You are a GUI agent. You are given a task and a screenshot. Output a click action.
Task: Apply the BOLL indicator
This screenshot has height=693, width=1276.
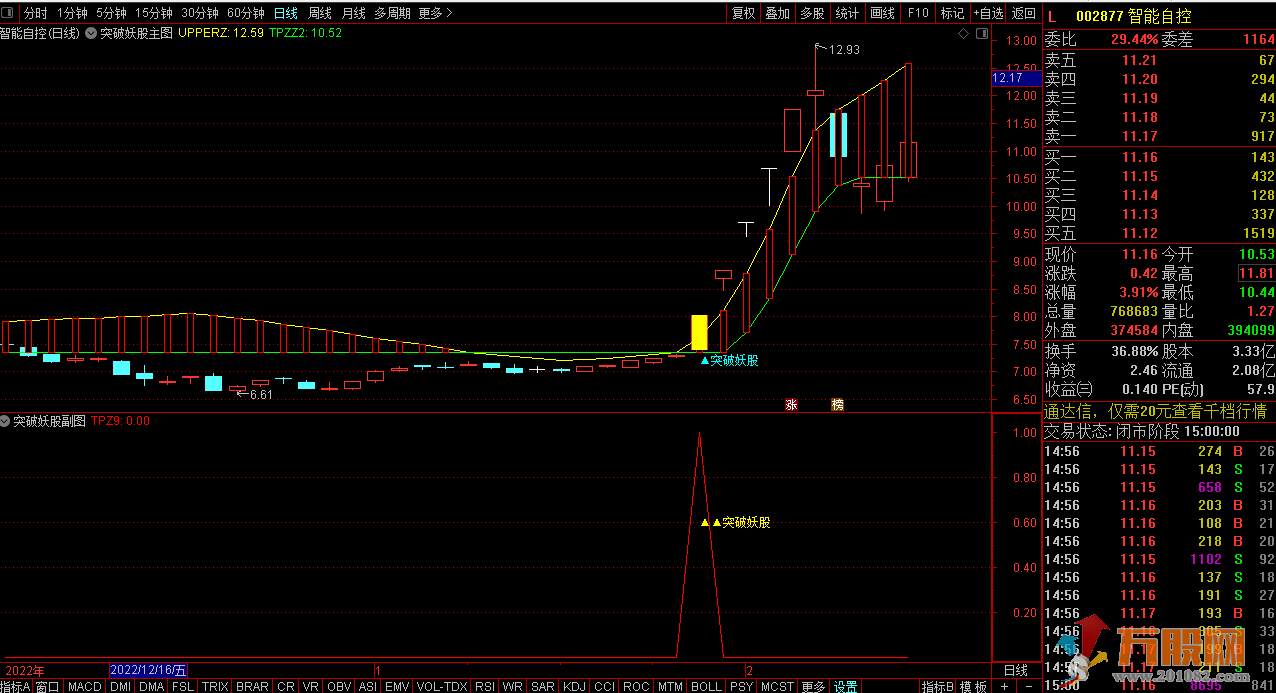point(706,687)
